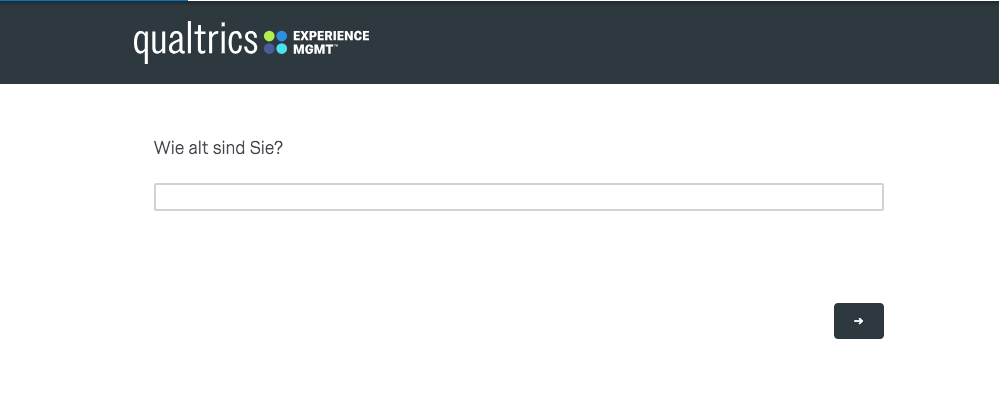
Task: Click the white arrow inside the next button
Action: (x=858, y=321)
